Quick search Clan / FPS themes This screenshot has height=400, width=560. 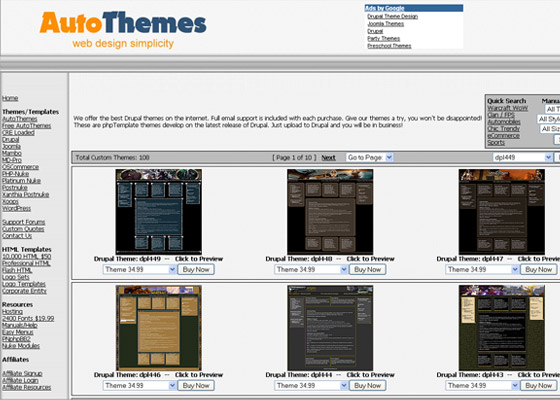coord(501,115)
